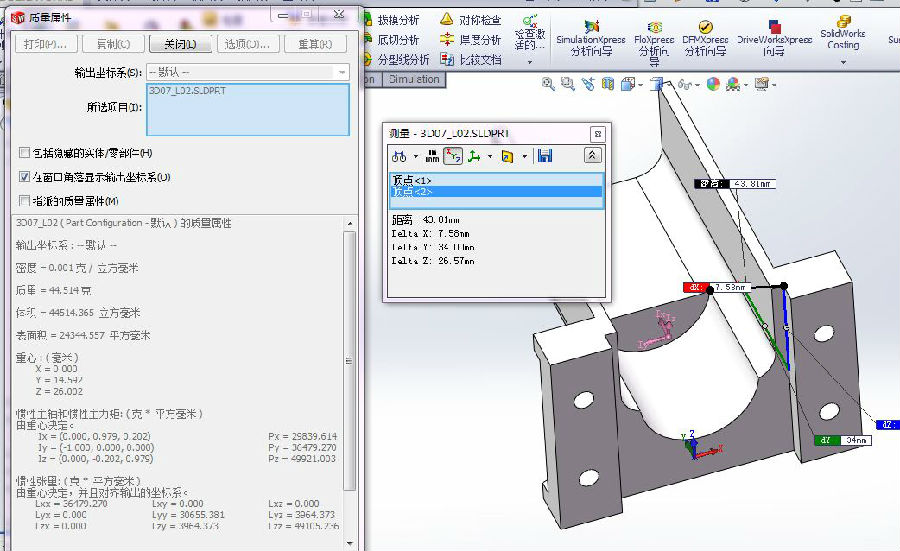Click the save icon in Measure dialog
900x551 pixels.
point(545,156)
